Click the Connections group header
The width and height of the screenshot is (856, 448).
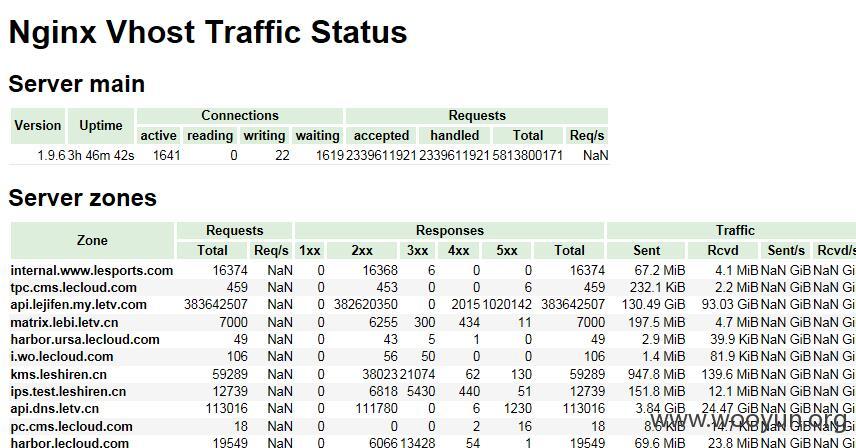240,116
